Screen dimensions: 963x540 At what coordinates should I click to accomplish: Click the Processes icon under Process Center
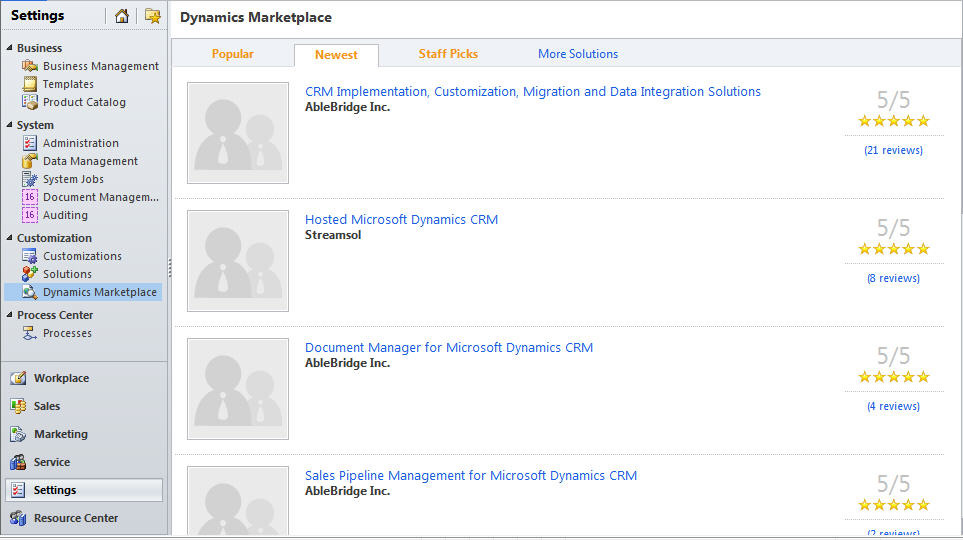point(30,333)
